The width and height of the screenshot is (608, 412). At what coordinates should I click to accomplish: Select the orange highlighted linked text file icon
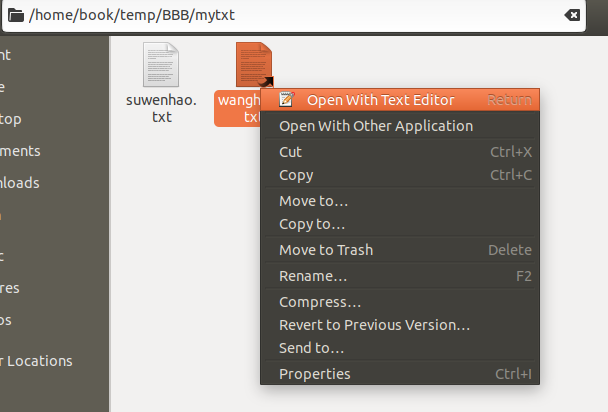click(x=254, y=65)
